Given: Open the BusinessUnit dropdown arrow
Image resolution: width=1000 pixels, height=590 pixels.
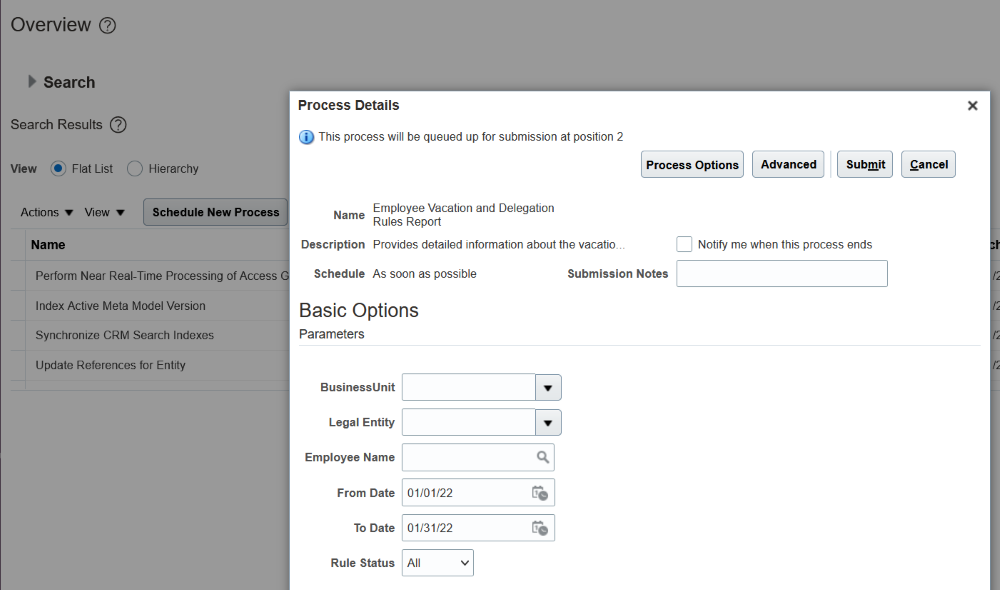Looking at the screenshot, I should (548, 387).
